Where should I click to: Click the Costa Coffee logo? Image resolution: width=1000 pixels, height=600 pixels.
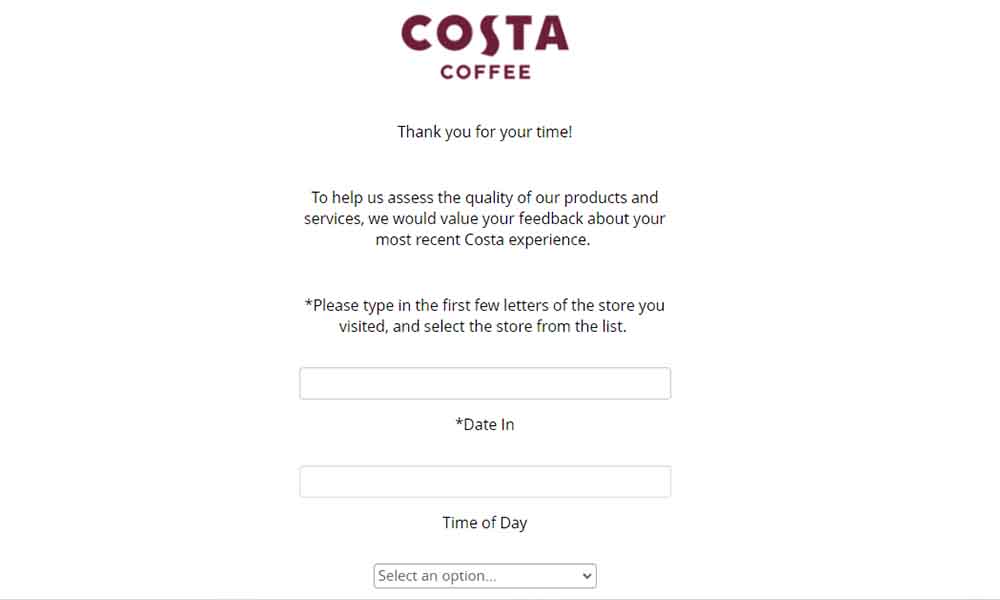(x=485, y=48)
